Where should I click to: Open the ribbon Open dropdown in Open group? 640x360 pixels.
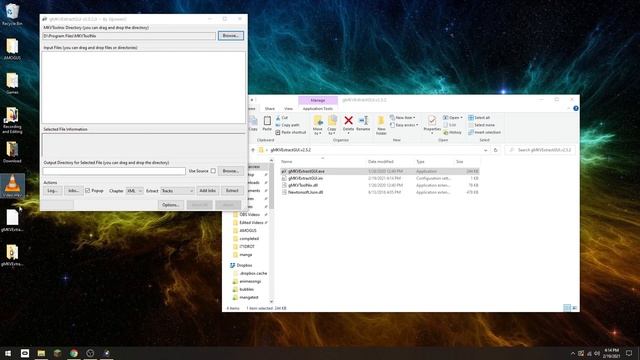click(453, 118)
